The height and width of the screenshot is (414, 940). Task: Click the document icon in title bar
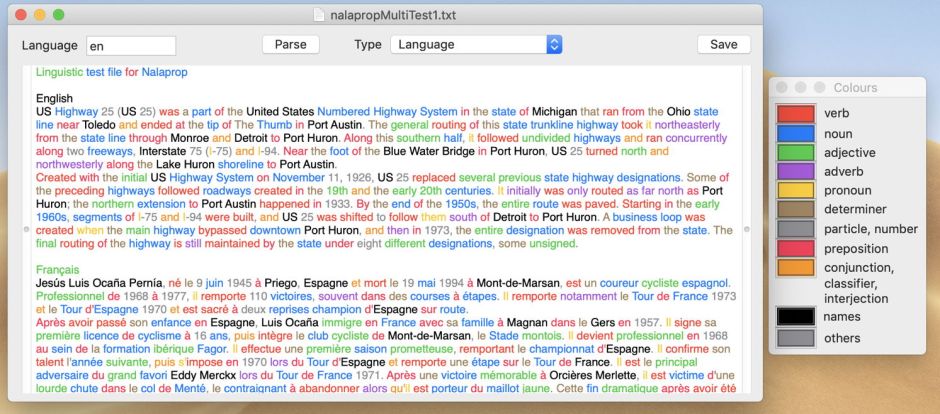click(x=319, y=15)
